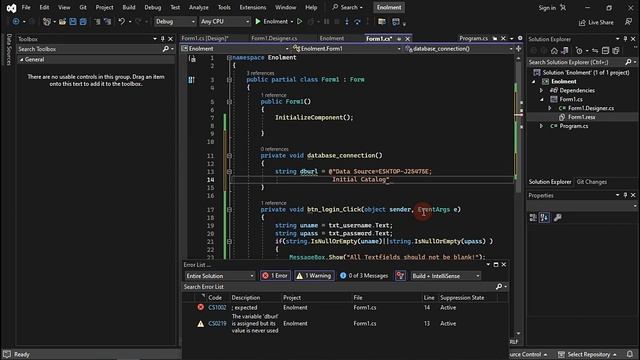
Task: Switch to Form1.Designer.cs tab
Action: click(274, 38)
